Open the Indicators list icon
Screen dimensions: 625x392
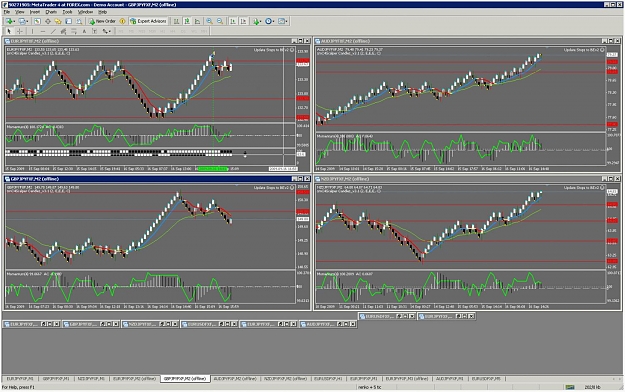[256, 21]
